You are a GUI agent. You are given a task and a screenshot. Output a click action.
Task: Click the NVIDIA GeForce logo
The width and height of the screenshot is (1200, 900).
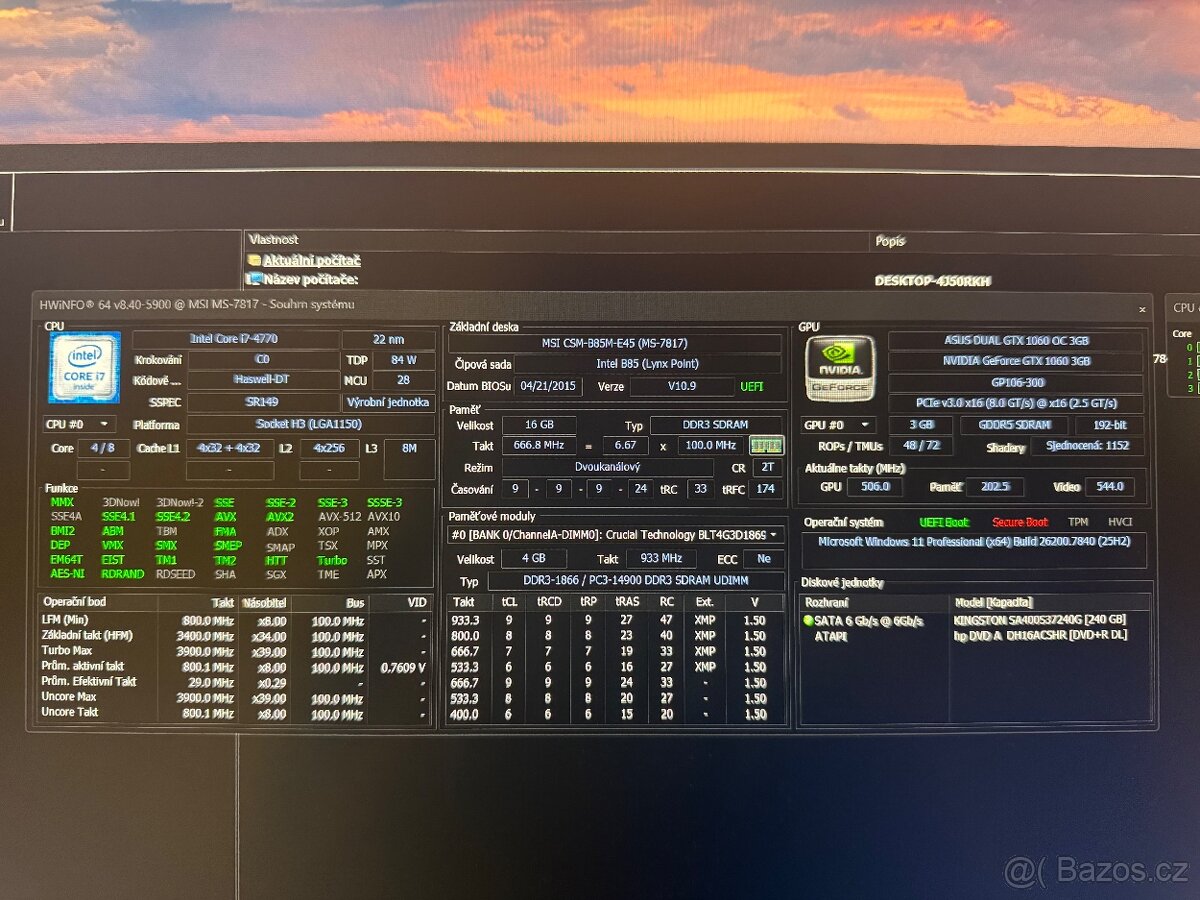pyautogui.click(x=840, y=368)
